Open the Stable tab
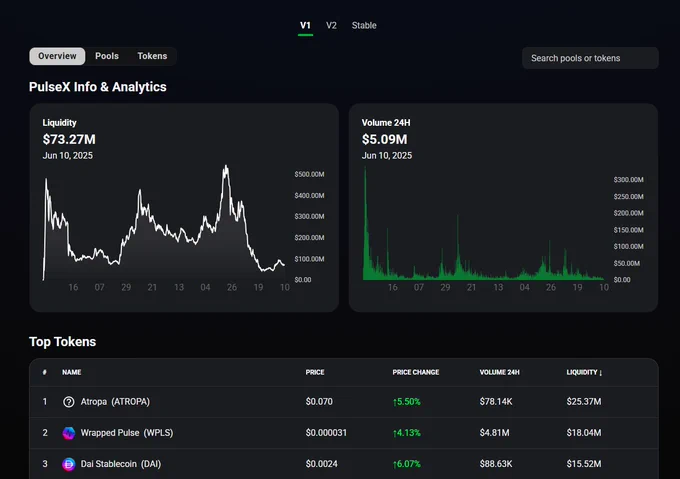This screenshot has width=680, height=479. 364,26
